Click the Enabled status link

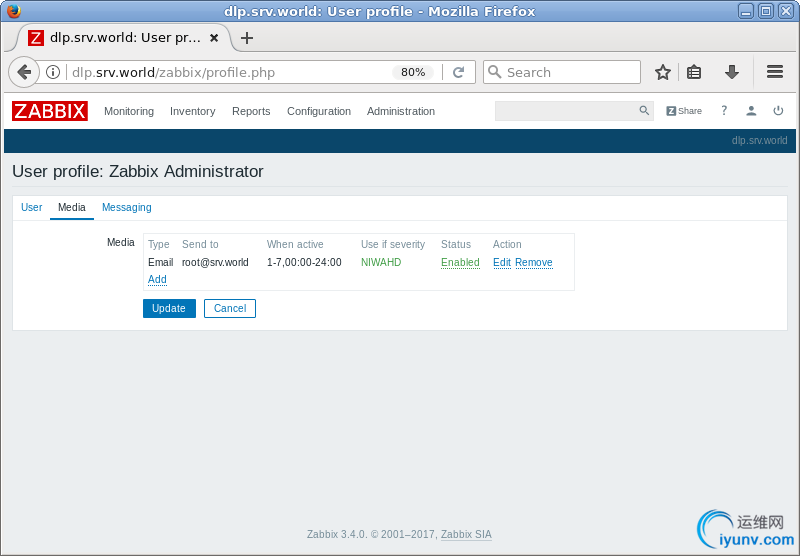tap(460, 262)
